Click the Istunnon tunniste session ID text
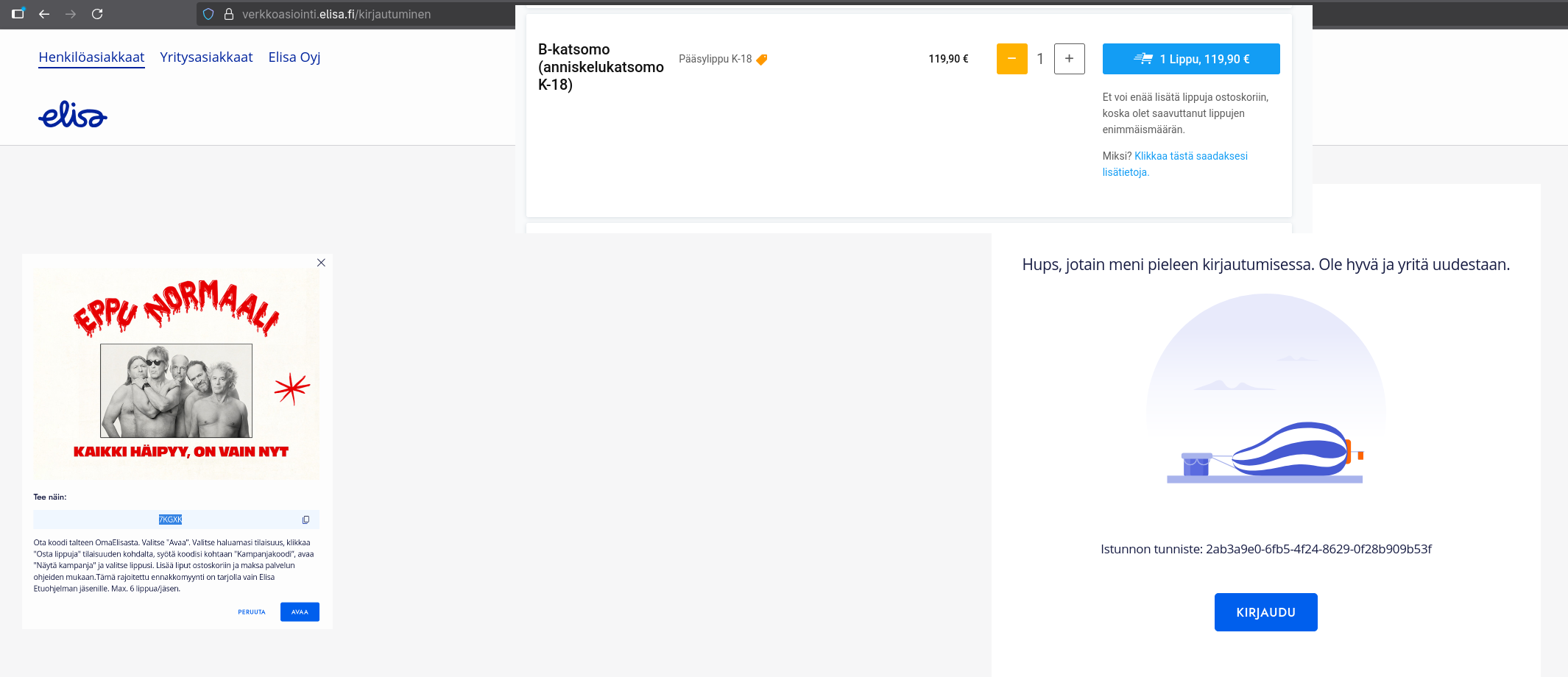This screenshot has height=677, width=1568. point(1266,549)
